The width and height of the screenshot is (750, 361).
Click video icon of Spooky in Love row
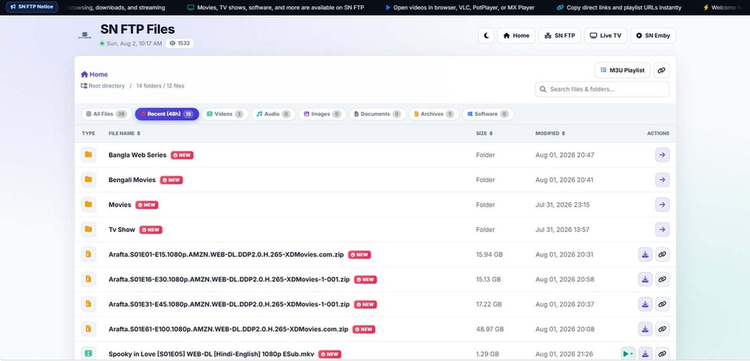click(88, 353)
